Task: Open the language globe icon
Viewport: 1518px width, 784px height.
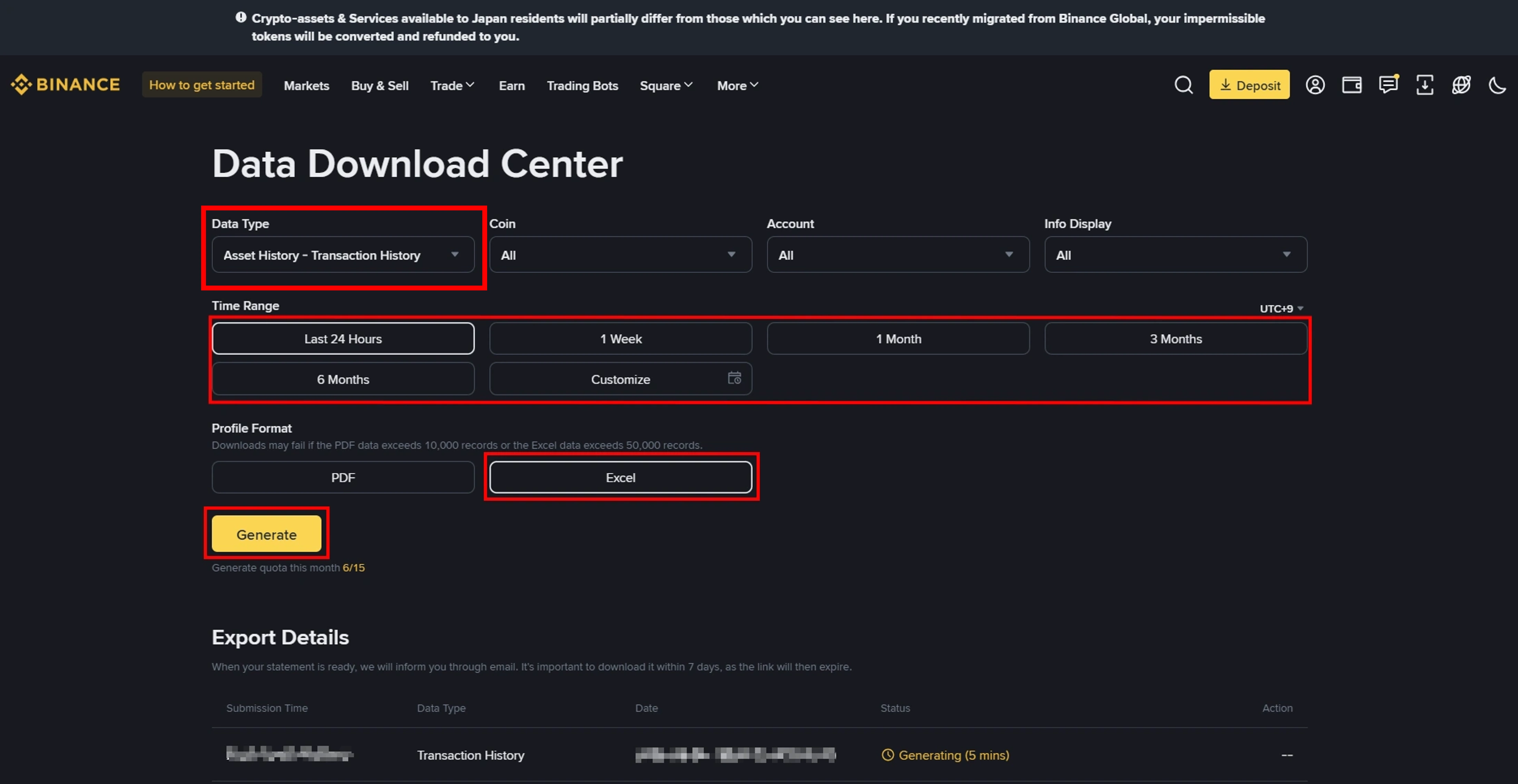Action: tap(1461, 85)
